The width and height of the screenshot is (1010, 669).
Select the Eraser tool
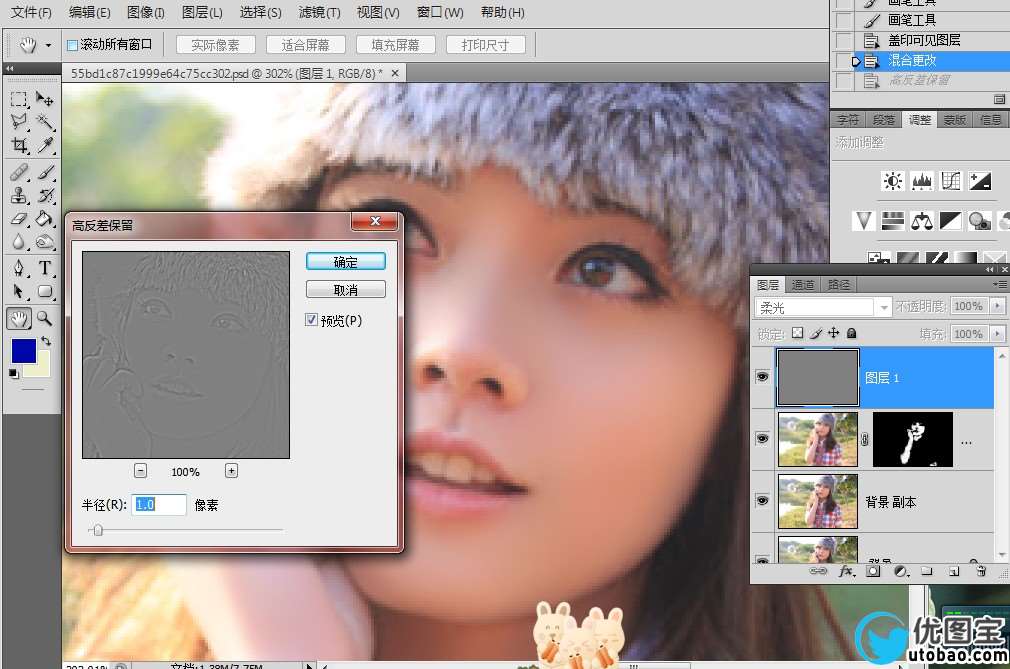19,219
